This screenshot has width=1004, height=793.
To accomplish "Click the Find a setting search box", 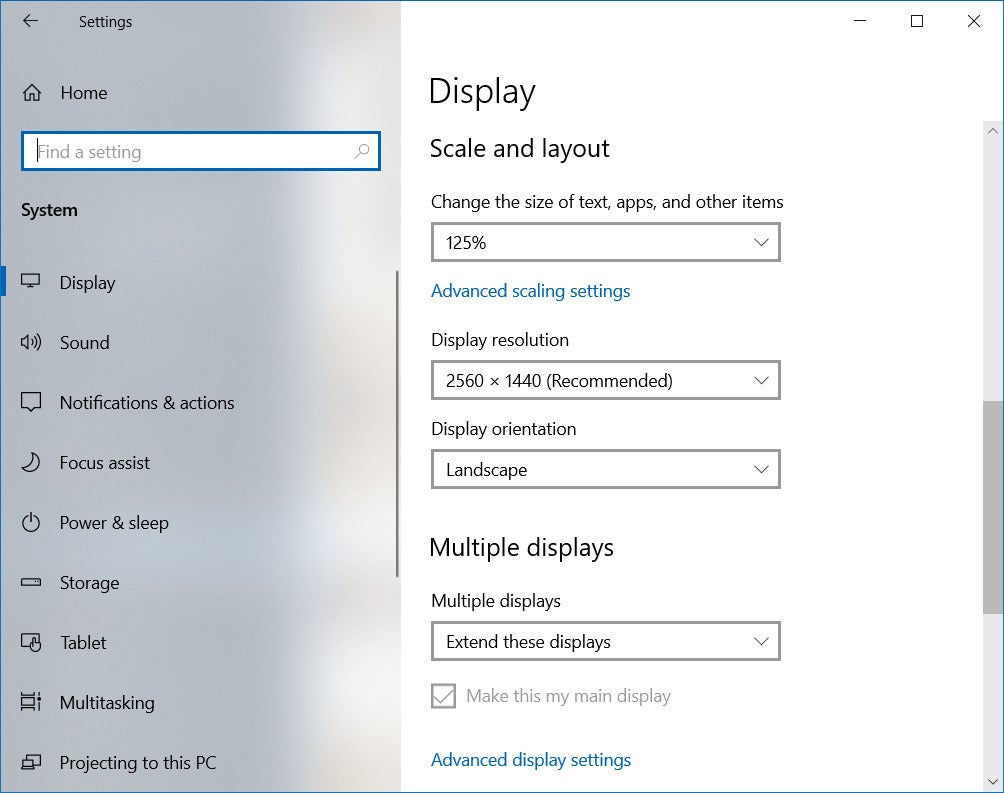I will (x=190, y=152).
